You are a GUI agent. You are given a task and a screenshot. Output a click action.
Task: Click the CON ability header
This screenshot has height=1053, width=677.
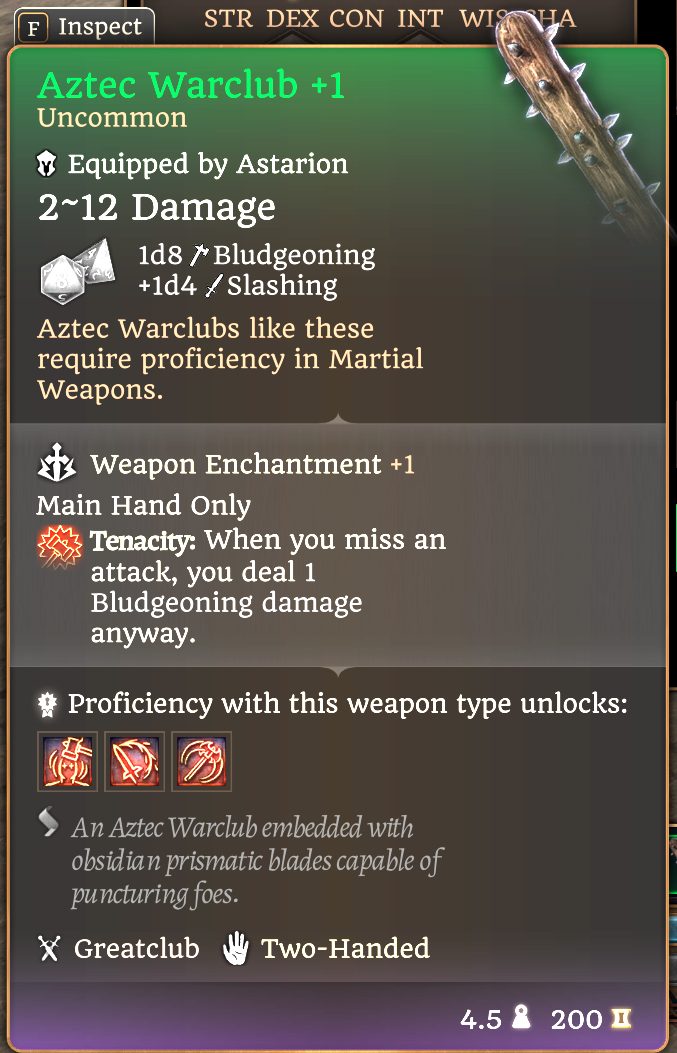click(356, 19)
